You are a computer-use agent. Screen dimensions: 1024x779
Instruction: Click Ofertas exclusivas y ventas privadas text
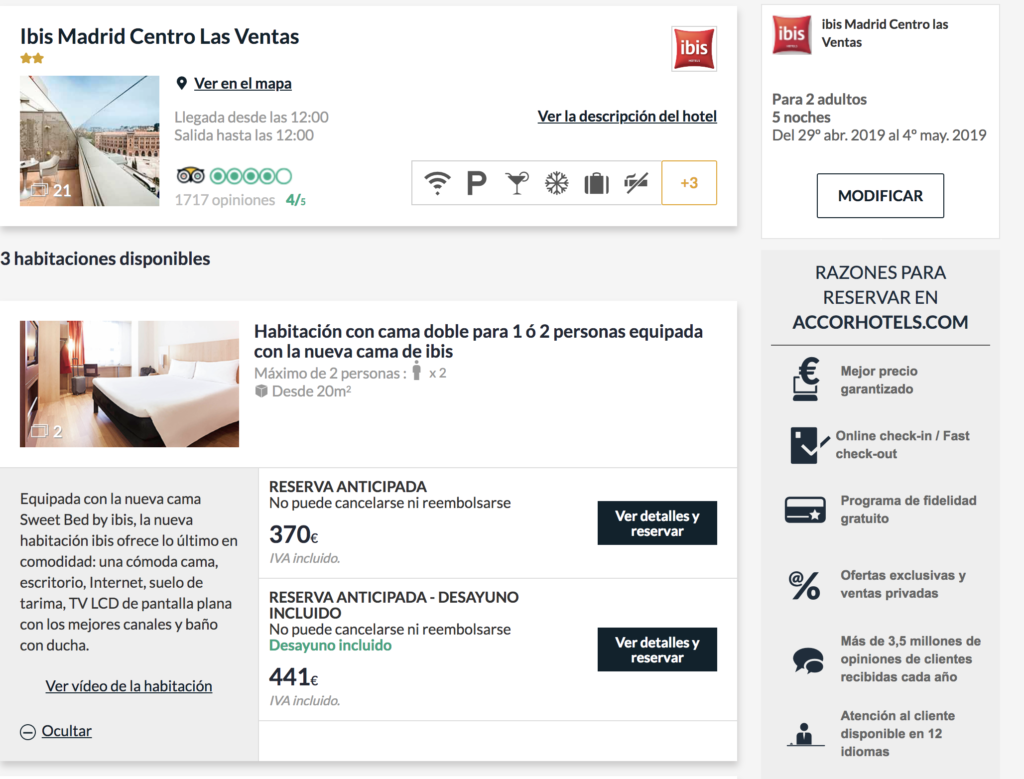coord(903,584)
